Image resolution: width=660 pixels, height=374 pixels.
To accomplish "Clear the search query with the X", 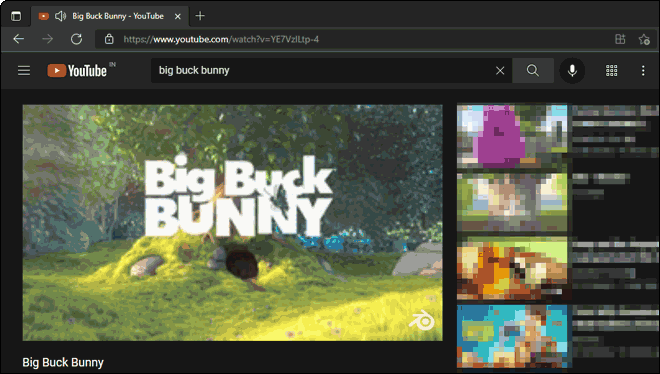I will click(x=500, y=70).
